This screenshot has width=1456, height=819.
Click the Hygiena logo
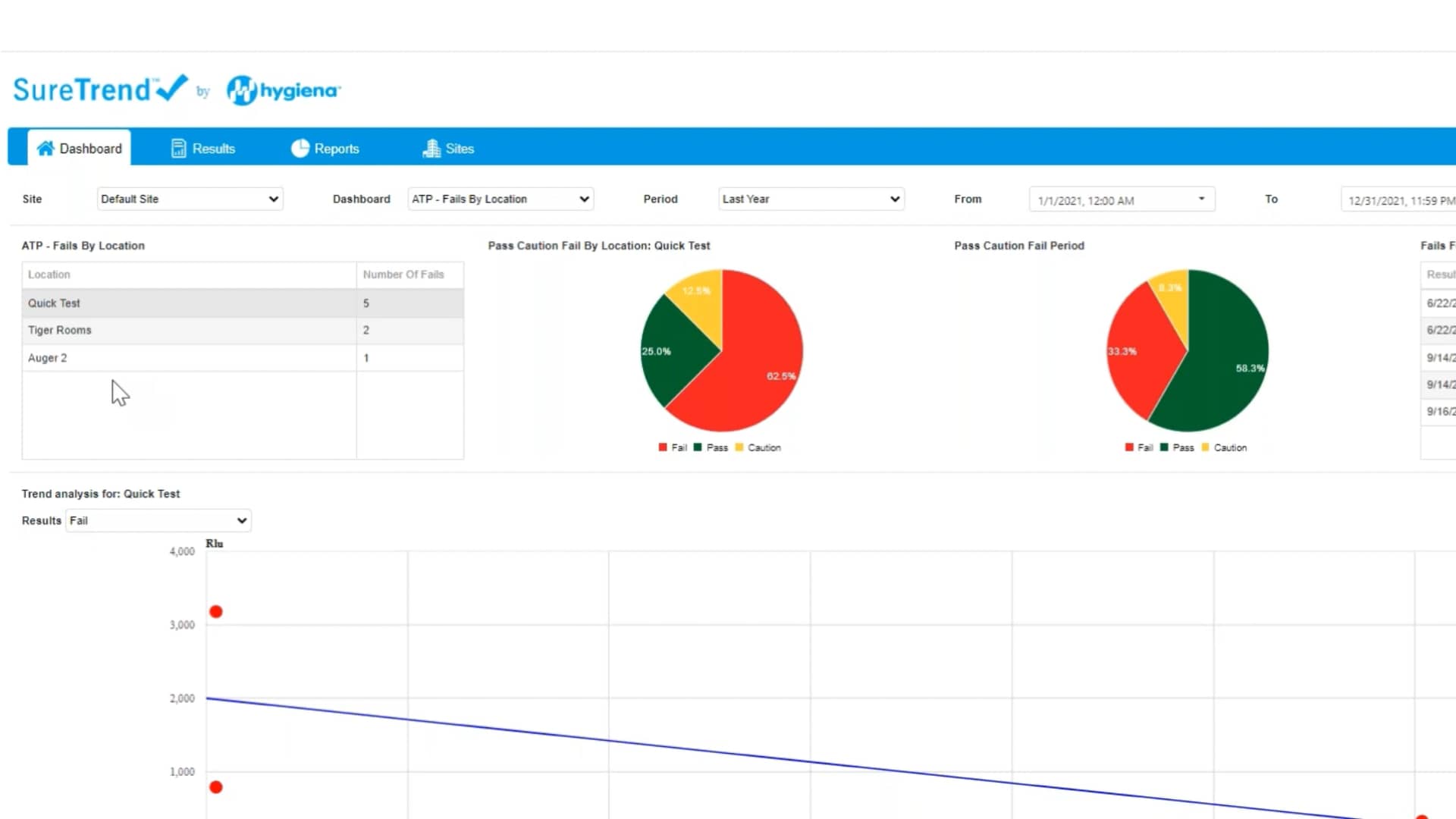pyautogui.click(x=282, y=89)
